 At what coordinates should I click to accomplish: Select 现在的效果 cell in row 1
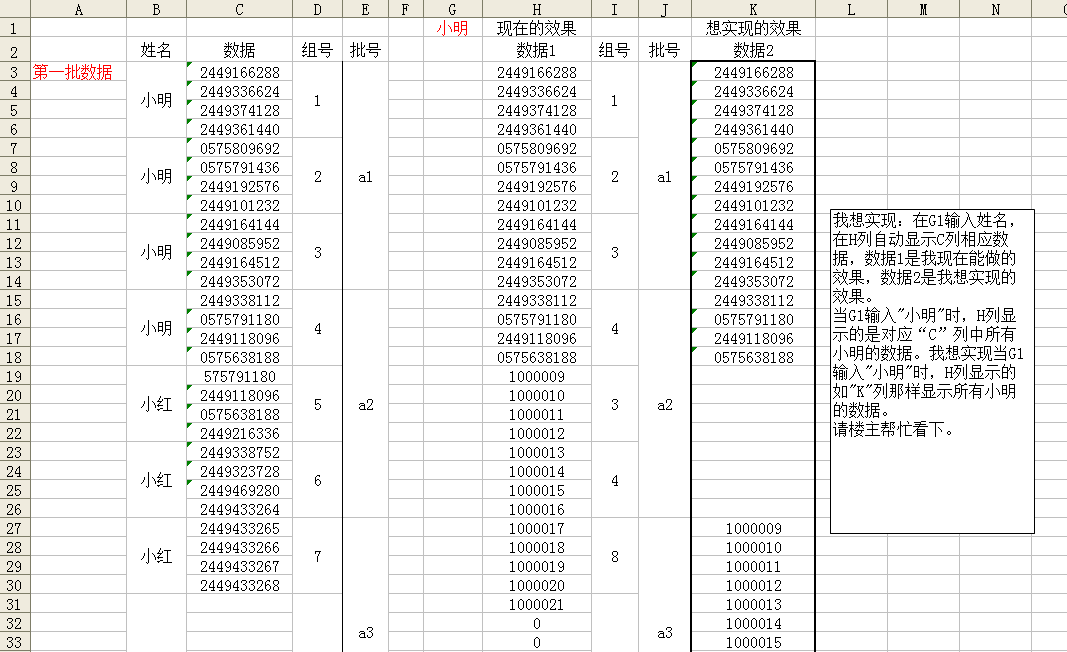[537, 29]
